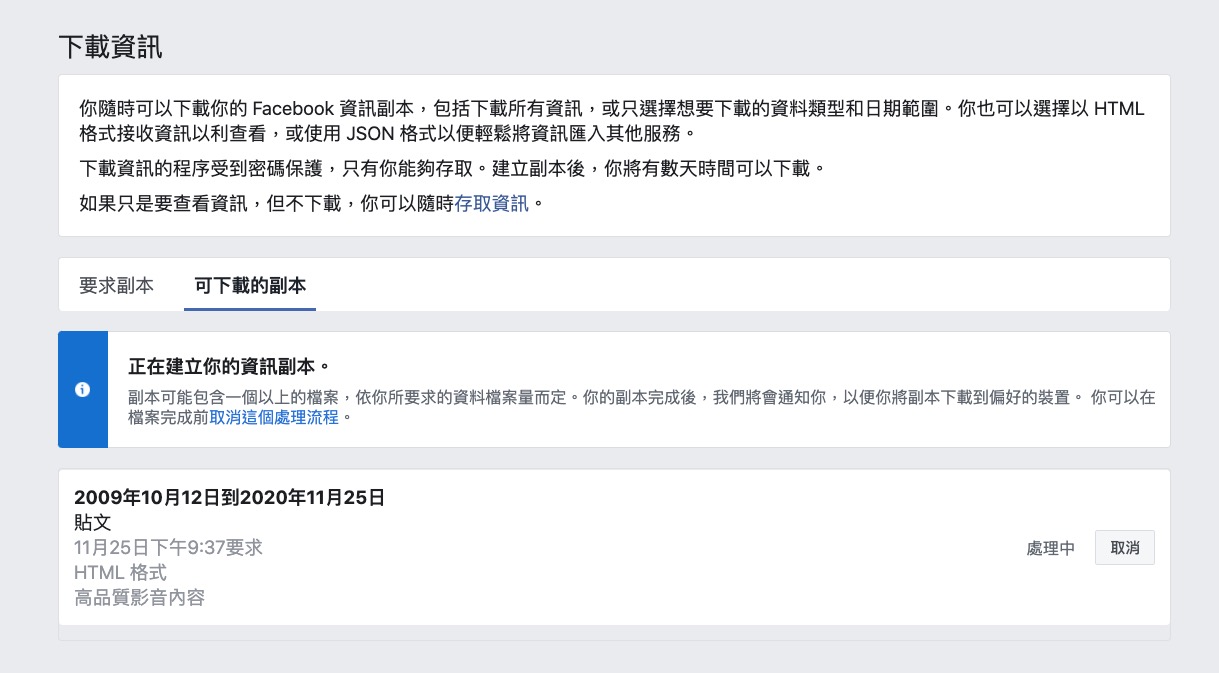
Task: Click the 下載資訊 page heading
Action: [110, 48]
